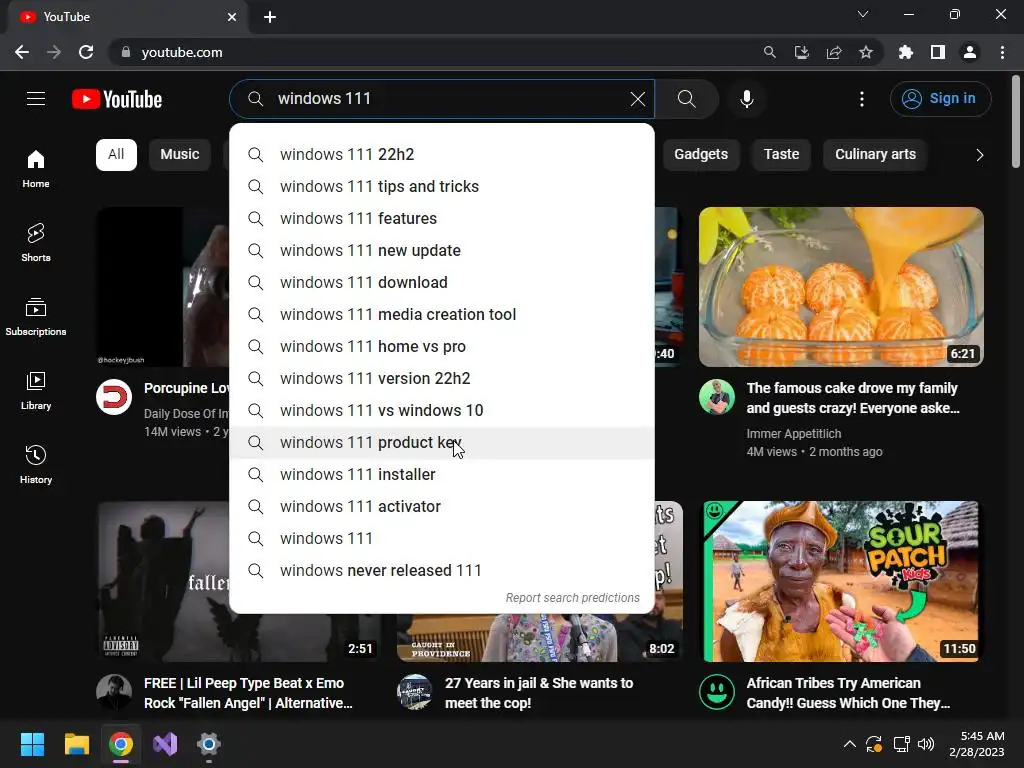
Task: Open the taskbar clock and date
Action: [x=976, y=744]
